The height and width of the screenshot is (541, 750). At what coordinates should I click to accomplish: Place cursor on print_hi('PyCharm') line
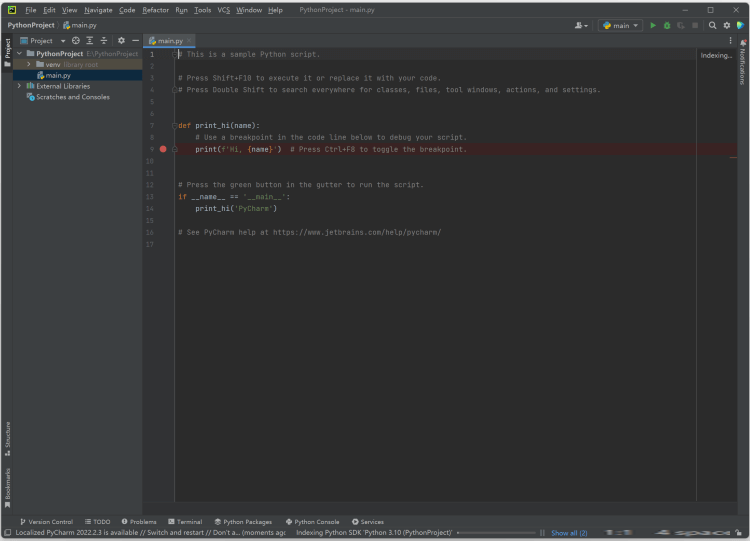pyautogui.click(x=236, y=209)
